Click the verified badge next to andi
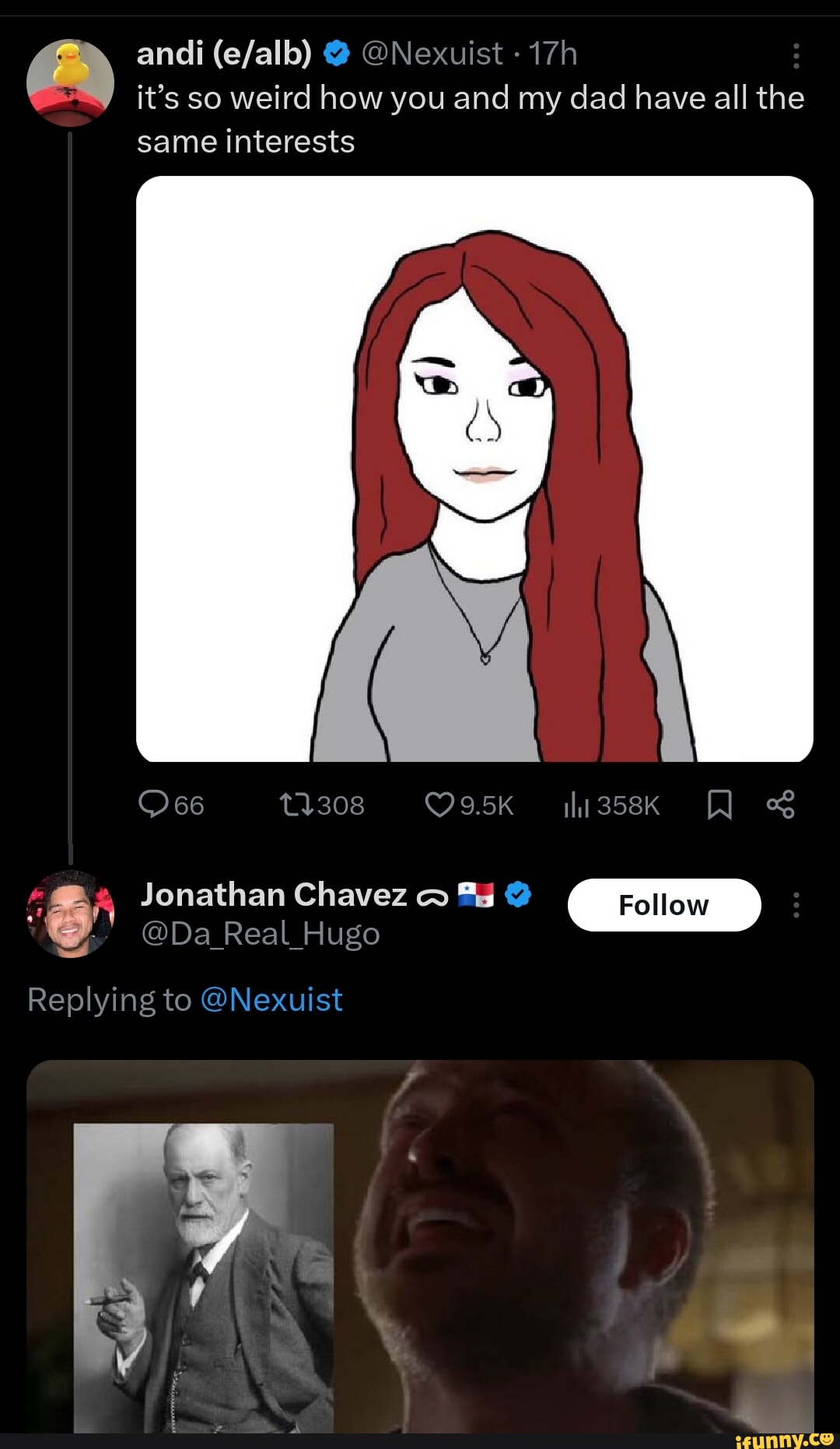Image resolution: width=840 pixels, height=1449 pixels. tap(336, 52)
